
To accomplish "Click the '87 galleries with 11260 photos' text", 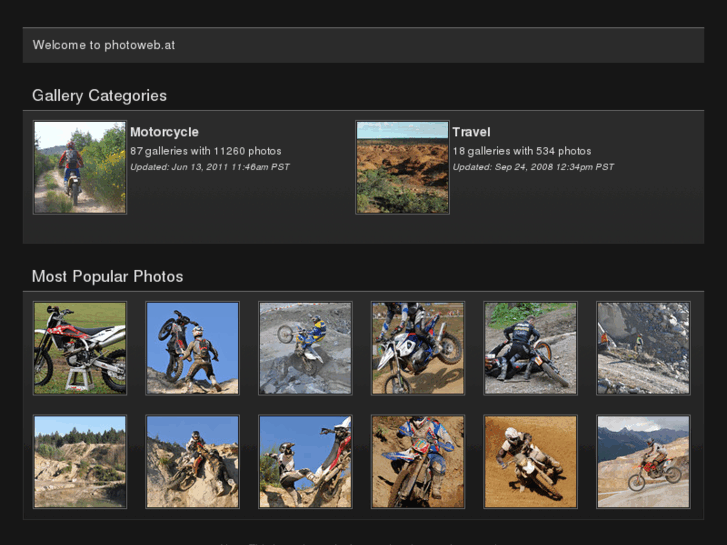I will [x=205, y=151].
